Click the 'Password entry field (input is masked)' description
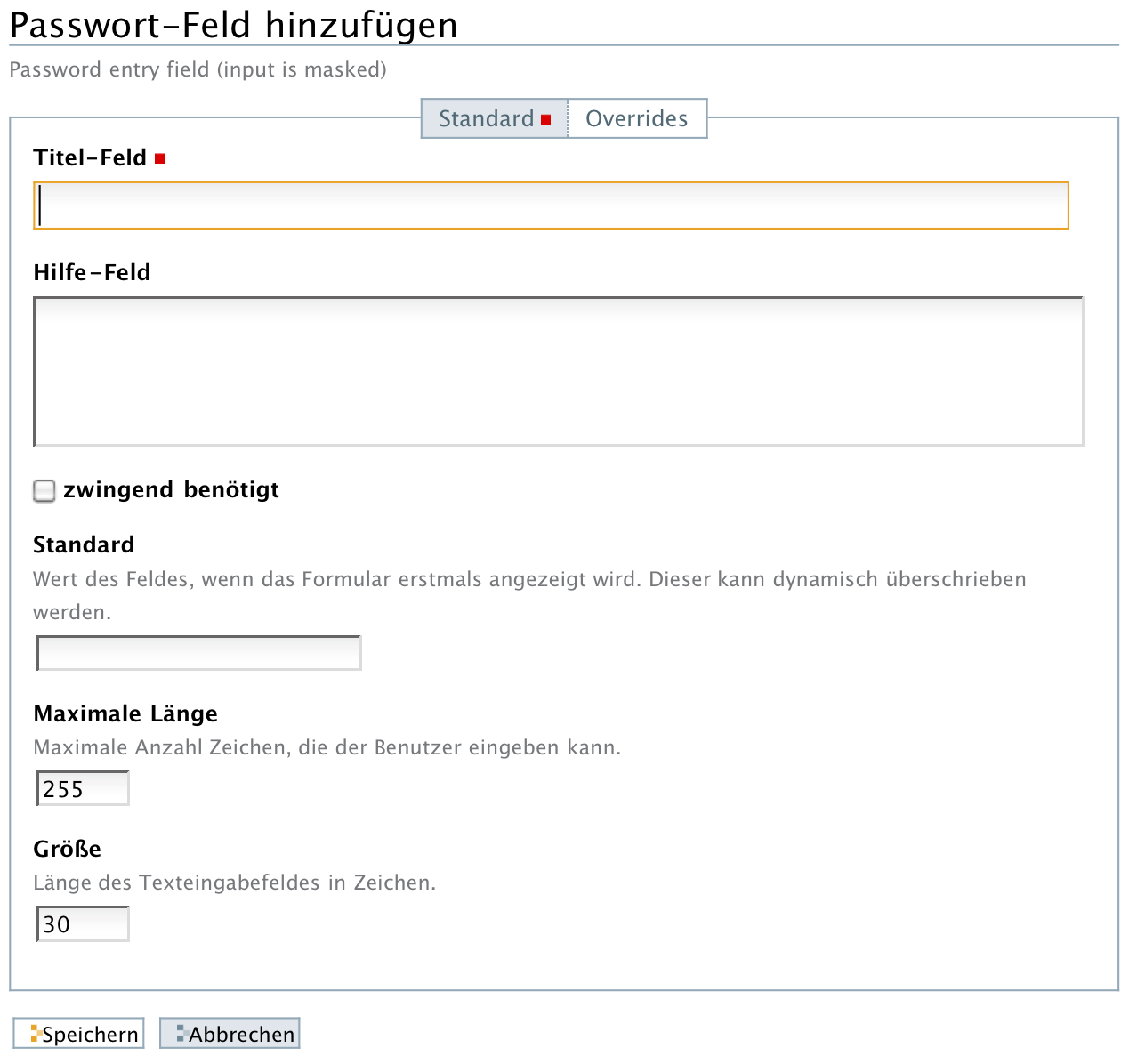This screenshot has height=1064, width=1129. pos(198,69)
